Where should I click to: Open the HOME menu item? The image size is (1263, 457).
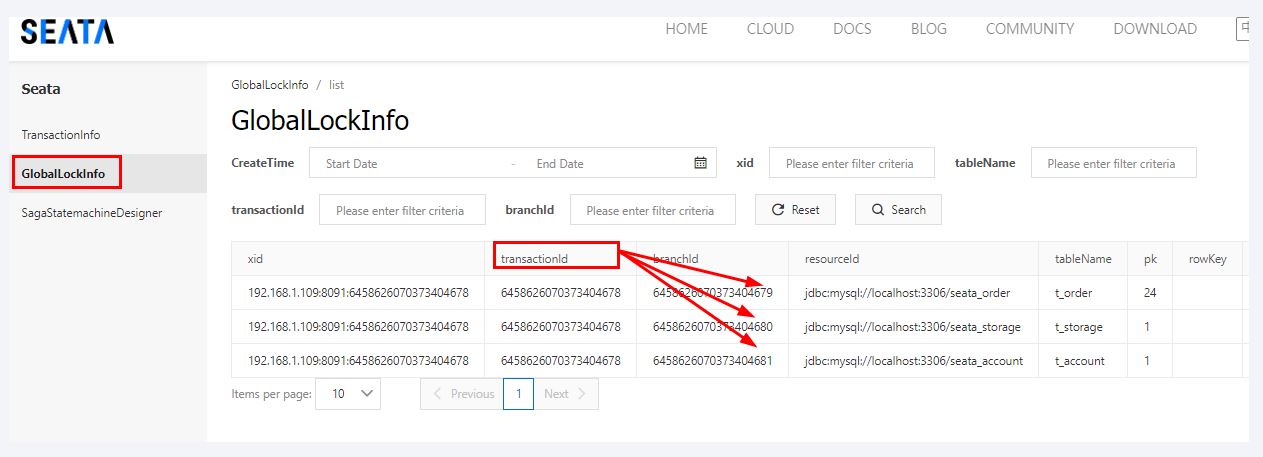[686, 29]
